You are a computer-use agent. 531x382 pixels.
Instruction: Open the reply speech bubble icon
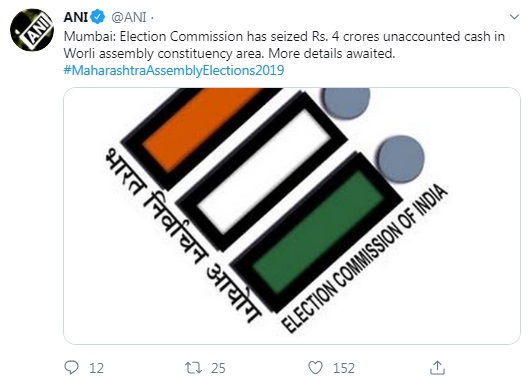[x=71, y=367]
